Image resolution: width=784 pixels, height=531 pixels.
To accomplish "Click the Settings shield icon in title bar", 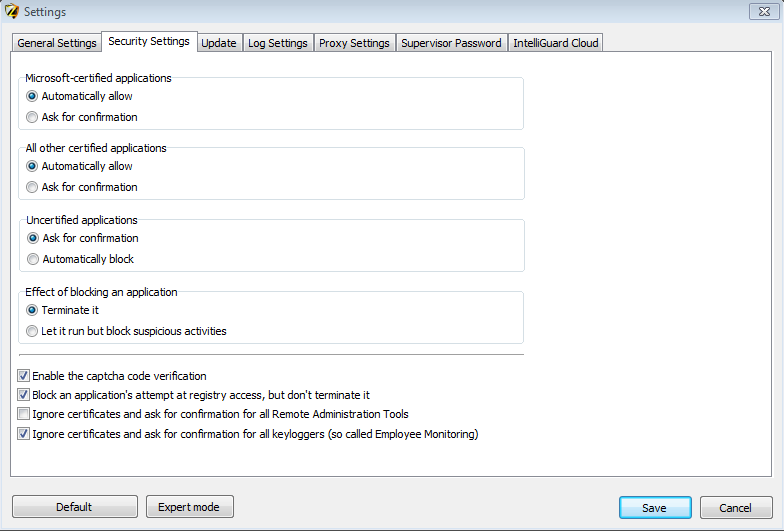I will click(12, 11).
